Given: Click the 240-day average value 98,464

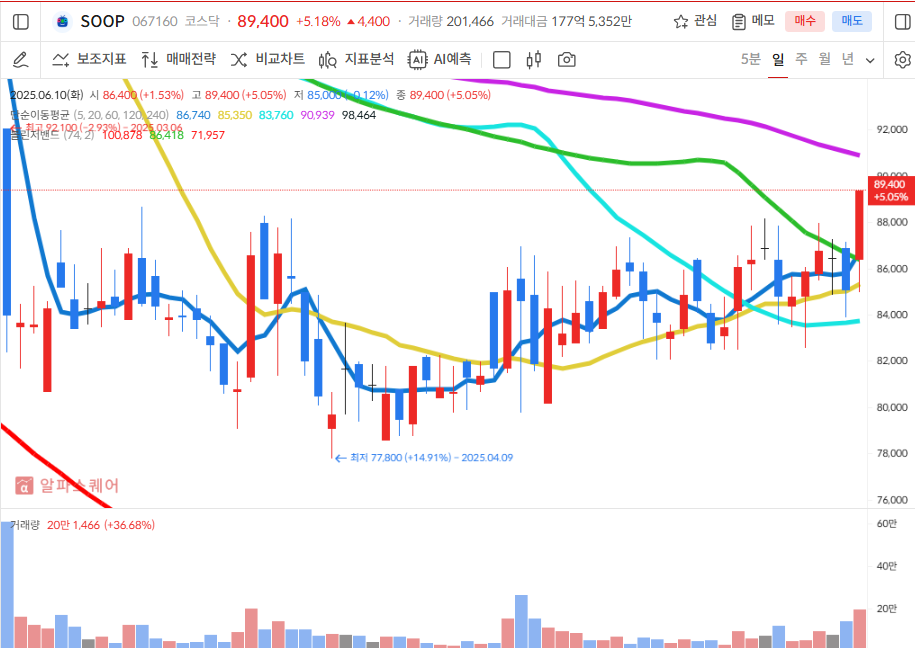Looking at the screenshot, I should 359,115.
